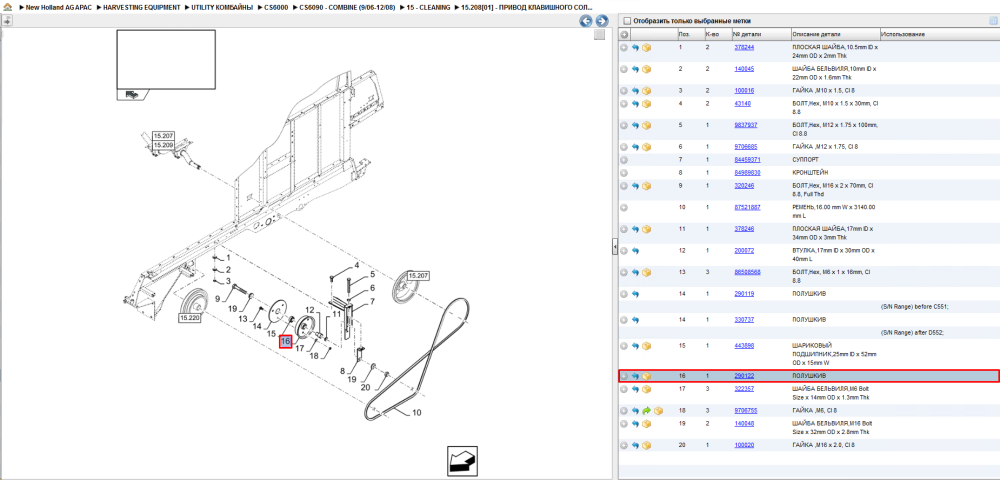Click the box icon for part 100016
Screen dimensions: 1000x480
pyautogui.click(x=646, y=91)
